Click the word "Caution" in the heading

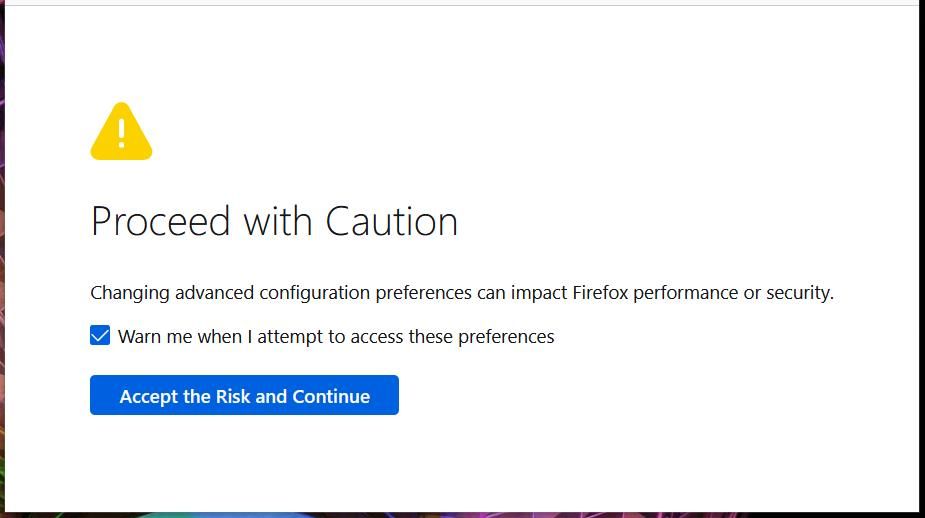(x=391, y=221)
